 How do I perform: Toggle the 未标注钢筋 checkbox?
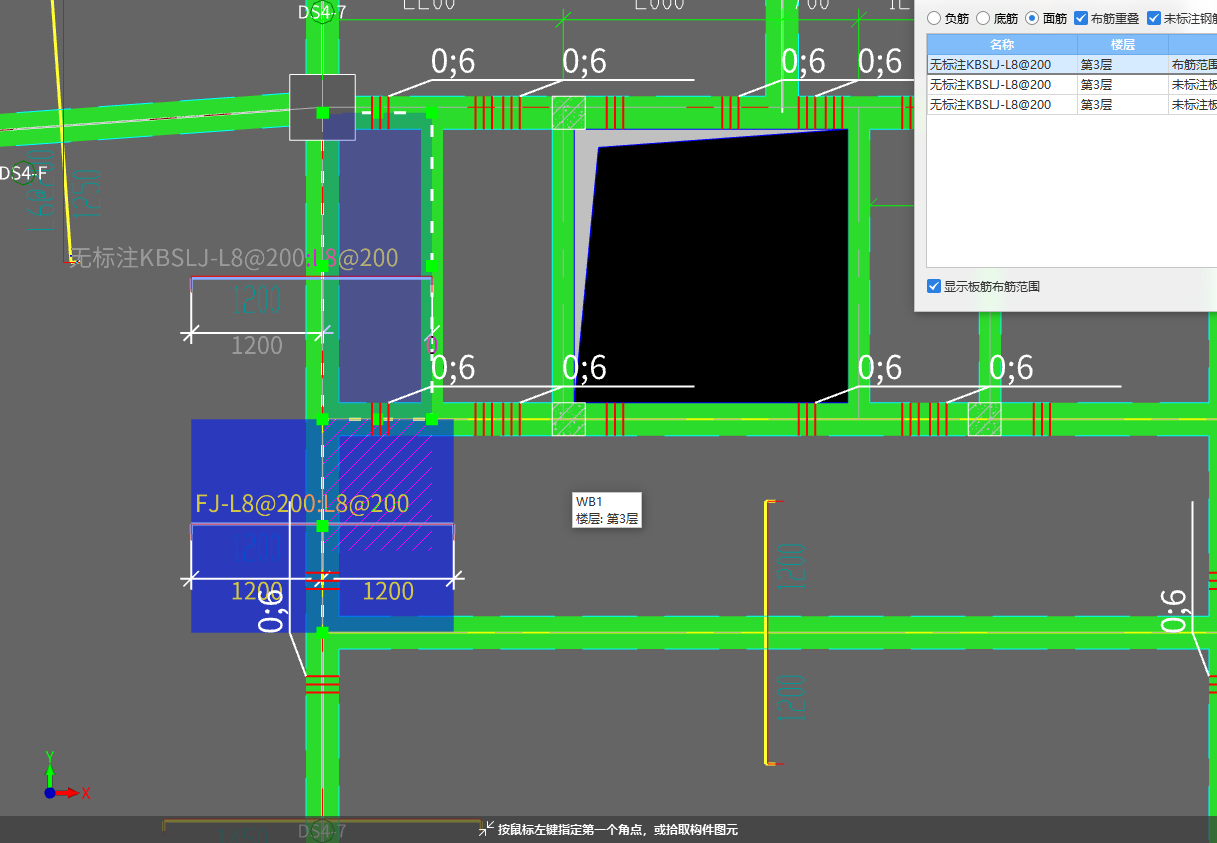tap(1154, 18)
